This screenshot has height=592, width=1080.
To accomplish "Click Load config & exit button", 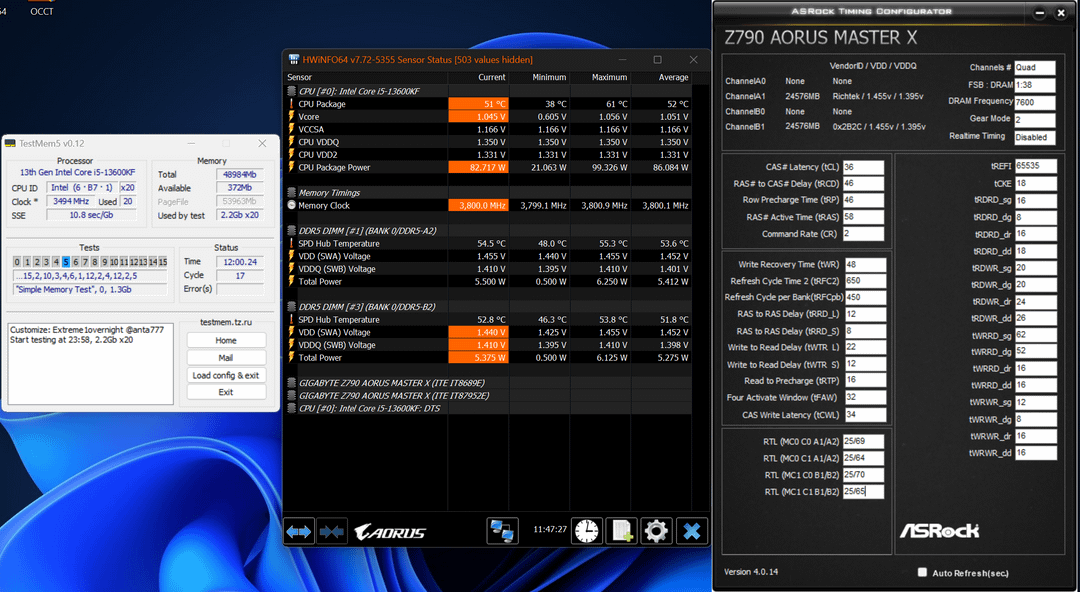I will [x=226, y=375].
